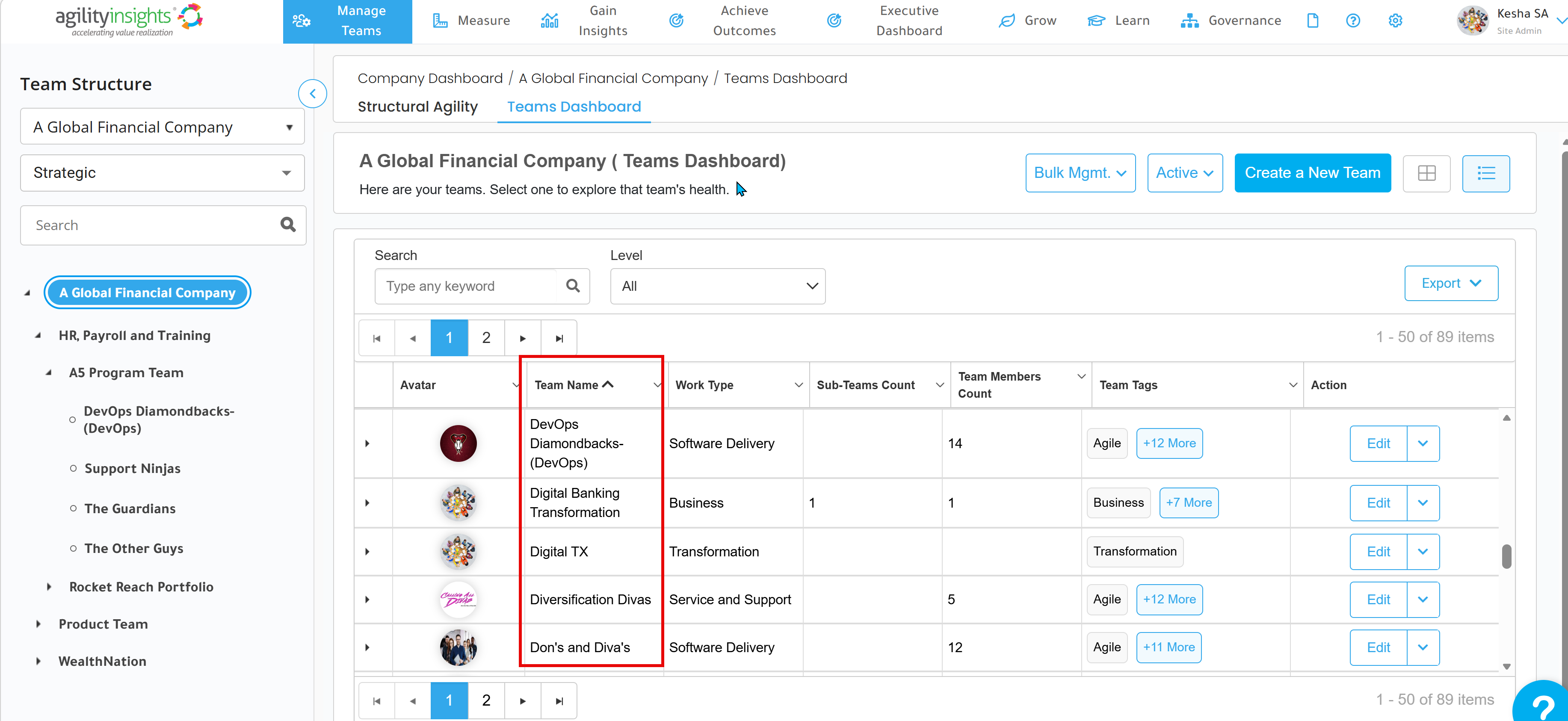
Task: Open the Executive Dashboard menu
Action: point(885,21)
